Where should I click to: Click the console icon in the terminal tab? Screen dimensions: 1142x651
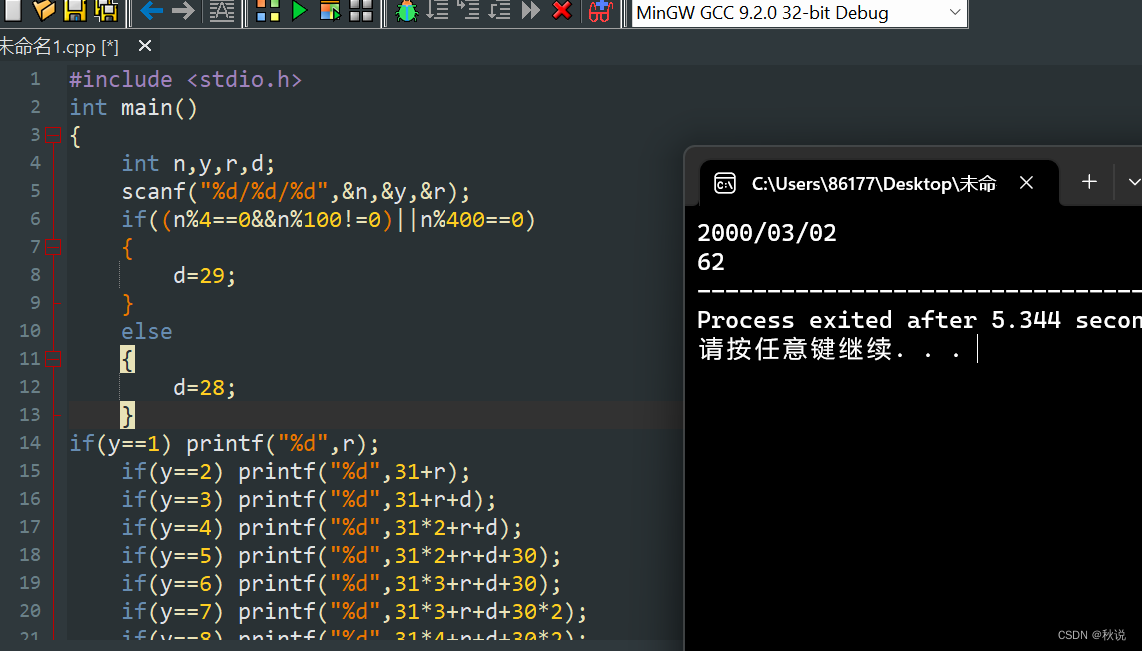coord(725,183)
